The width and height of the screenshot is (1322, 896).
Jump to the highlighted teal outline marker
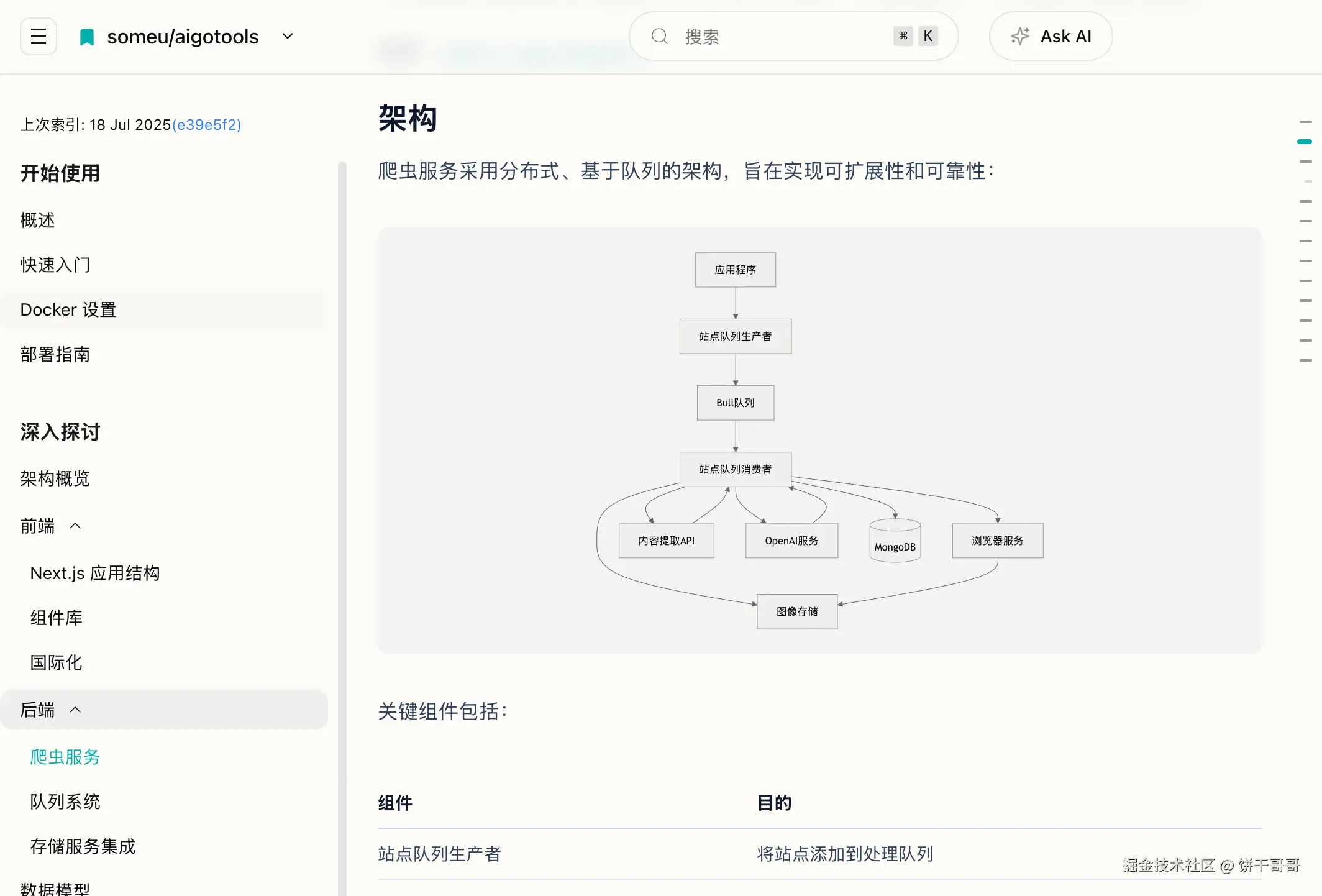coord(1305,142)
